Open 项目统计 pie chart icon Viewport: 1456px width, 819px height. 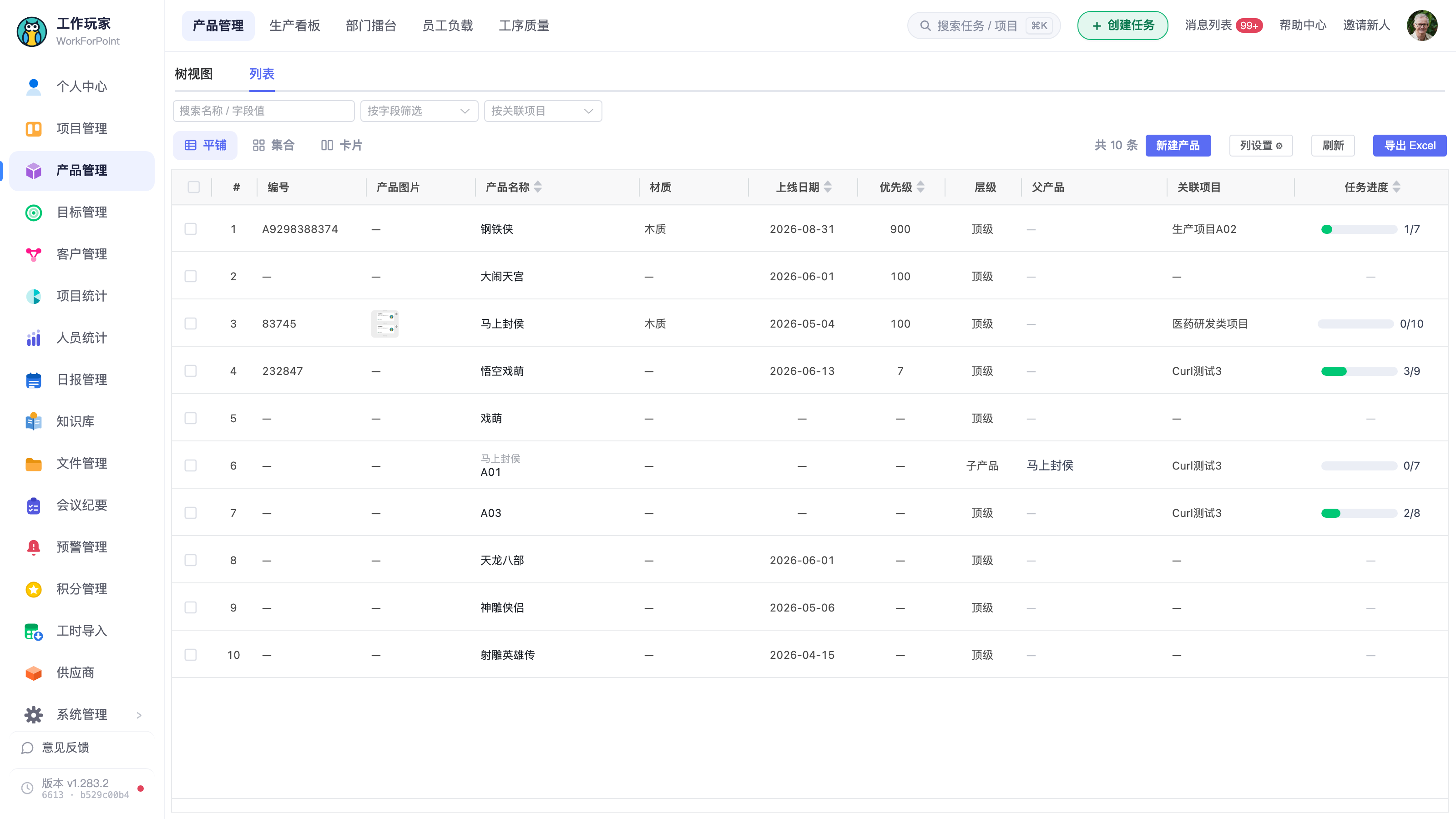(x=33, y=296)
